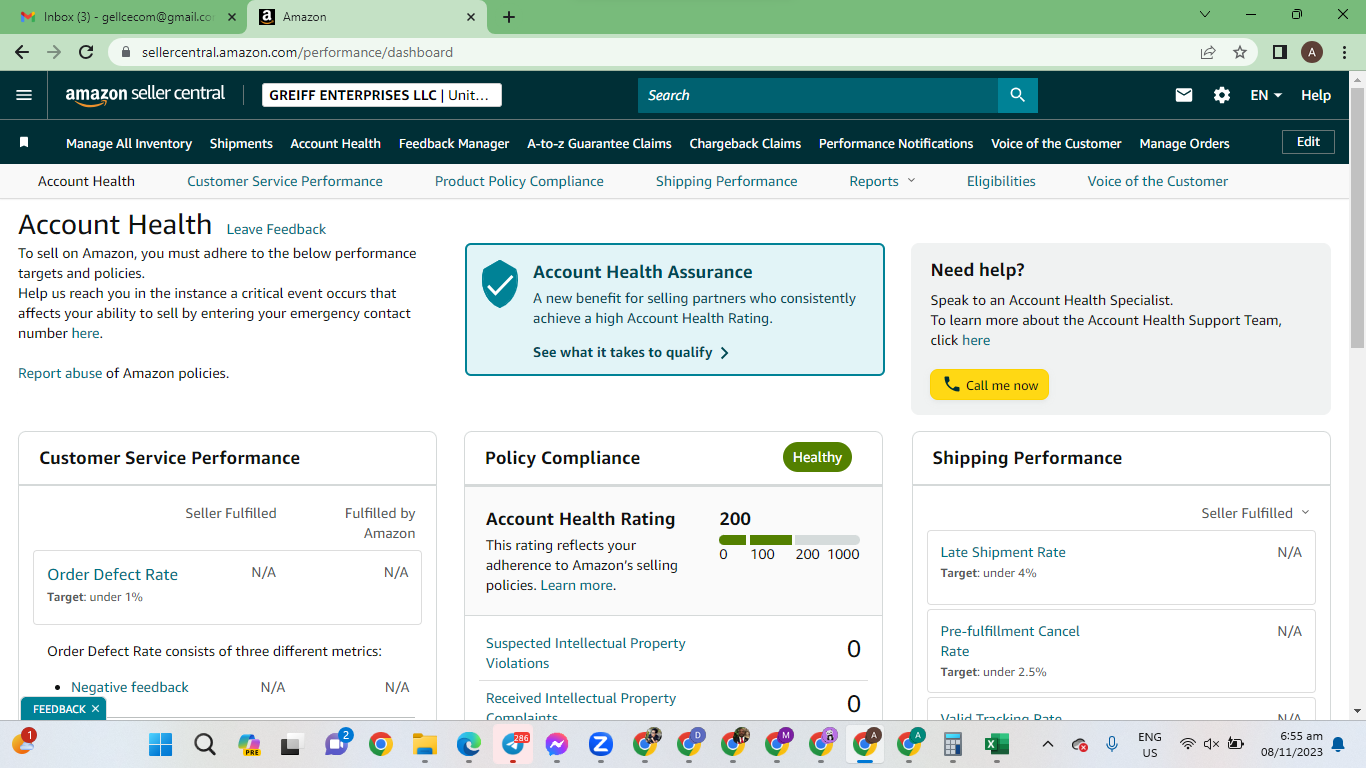Viewport: 1366px width, 768px height.
Task: Open the Late Shipment Rate link
Action: tap(1003, 552)
